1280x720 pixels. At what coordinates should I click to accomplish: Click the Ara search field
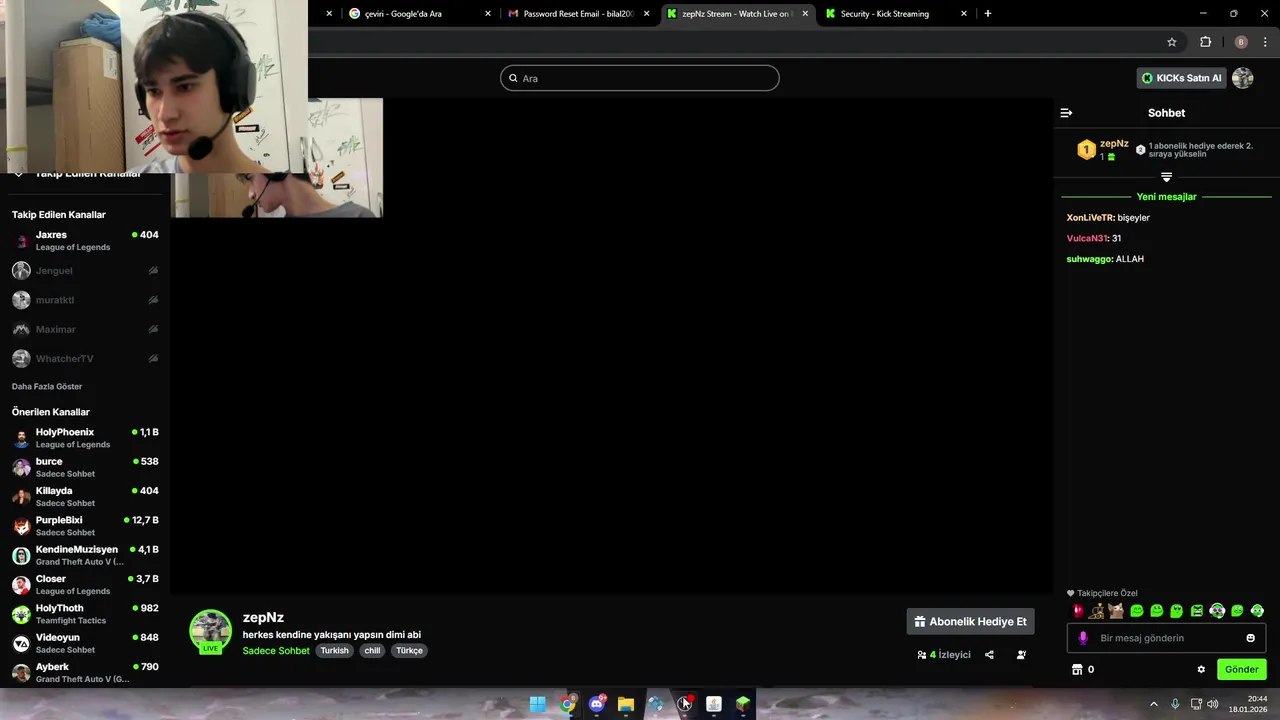tap(640, 78)
